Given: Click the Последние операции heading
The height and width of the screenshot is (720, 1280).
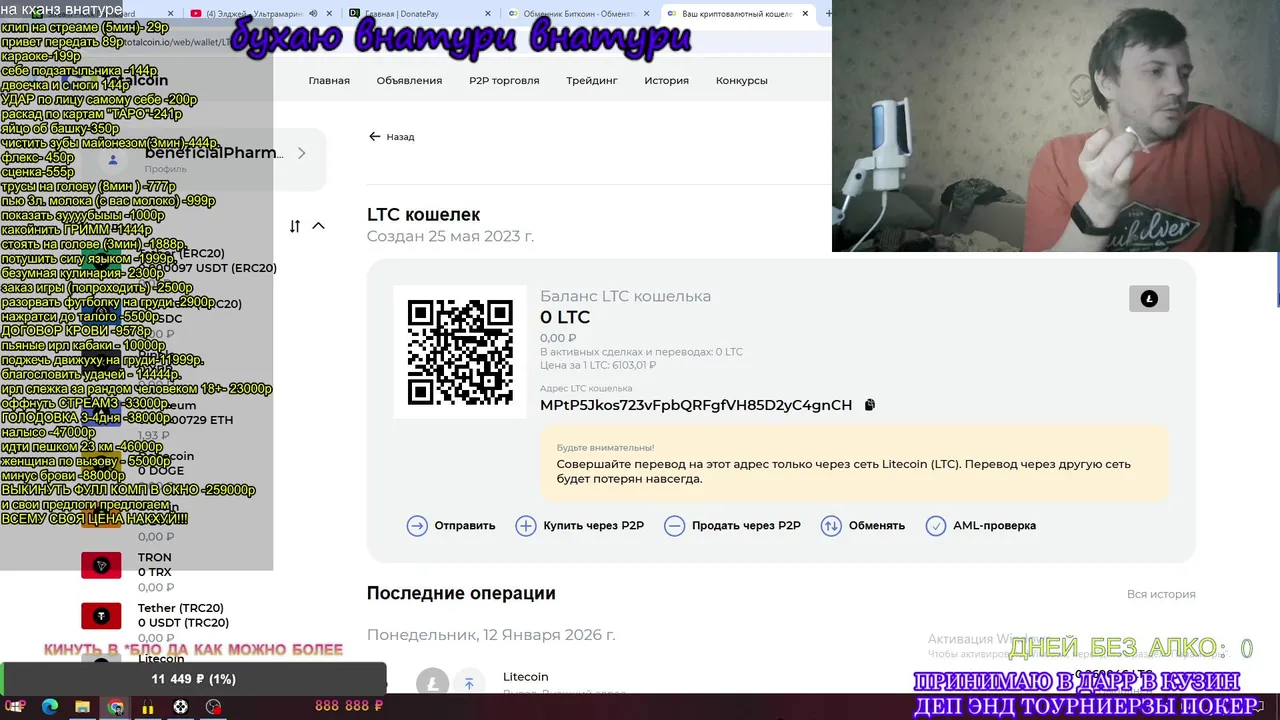Looking at the screenshot, I should (x=461, y=593).
